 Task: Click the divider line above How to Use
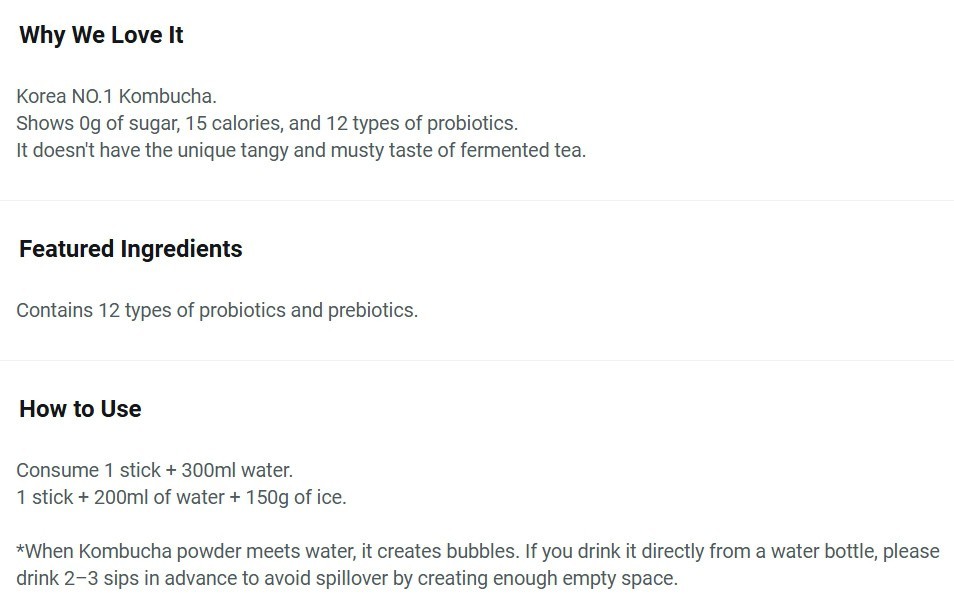[x=477, y=360]
